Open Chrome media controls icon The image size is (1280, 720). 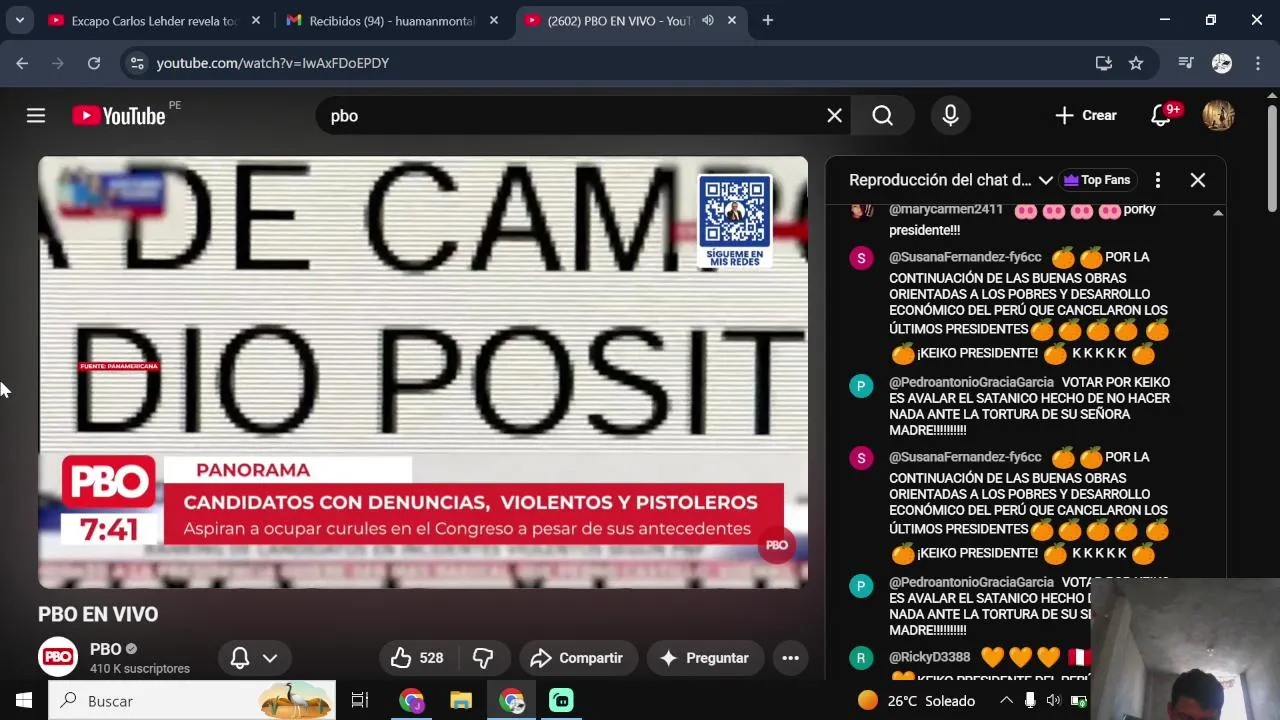click(x=1186, y=63)
